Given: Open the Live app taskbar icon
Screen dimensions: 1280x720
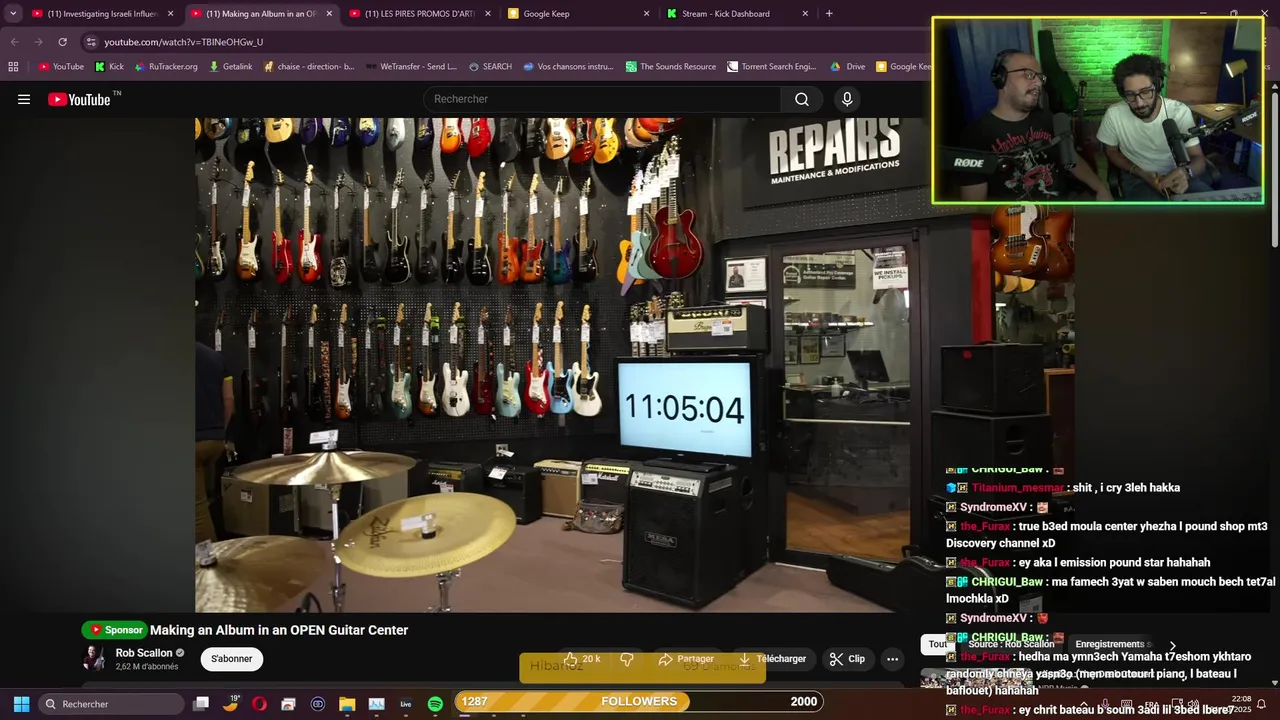Looking at the screenshot, I should [406, 704].
